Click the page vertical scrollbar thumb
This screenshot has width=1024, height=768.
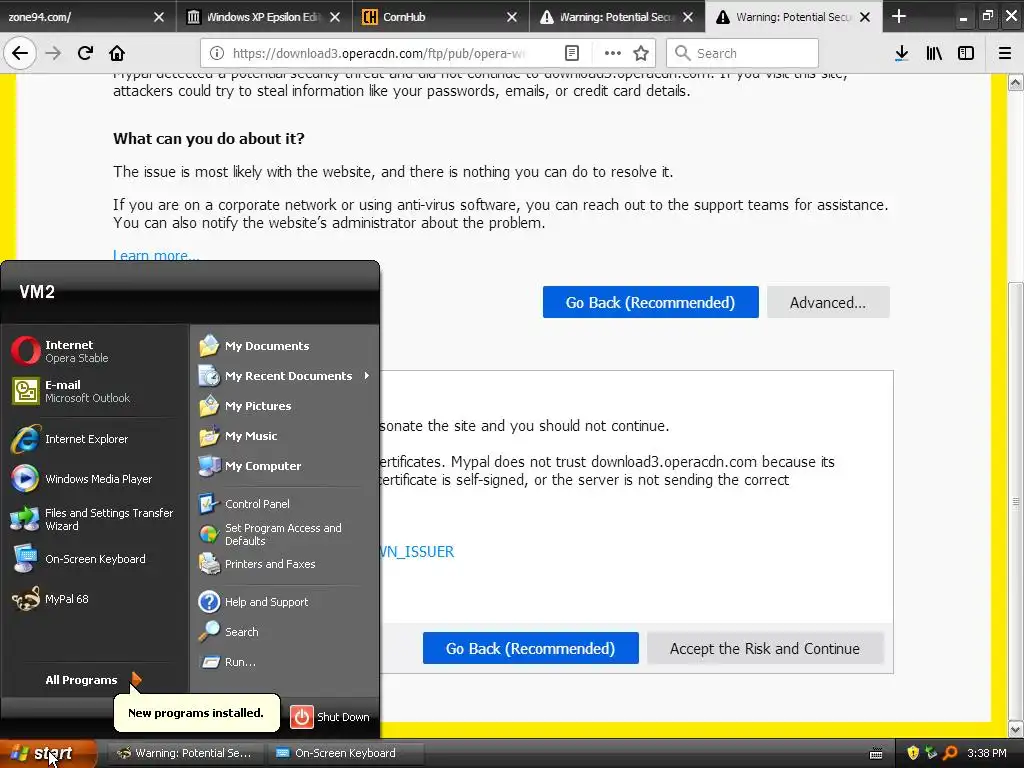[x=1016, y=500]
